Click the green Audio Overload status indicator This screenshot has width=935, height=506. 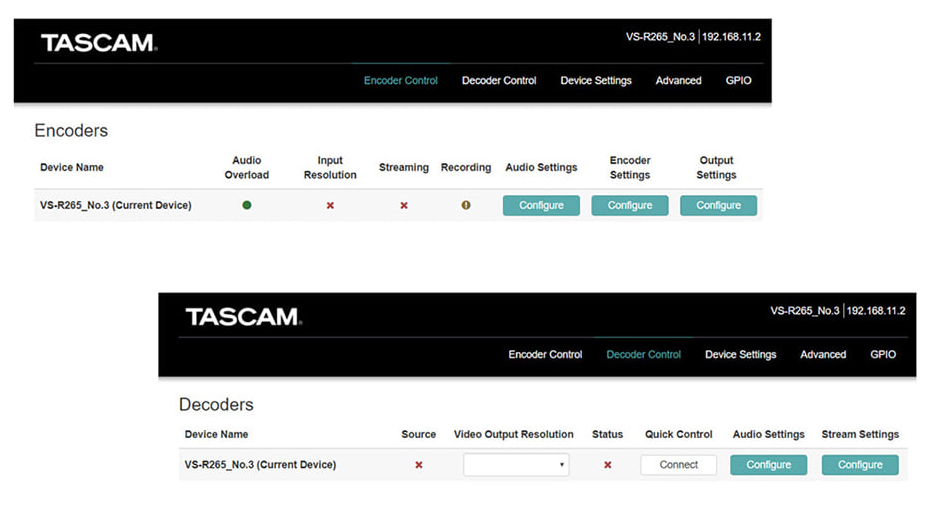point(247,205)
